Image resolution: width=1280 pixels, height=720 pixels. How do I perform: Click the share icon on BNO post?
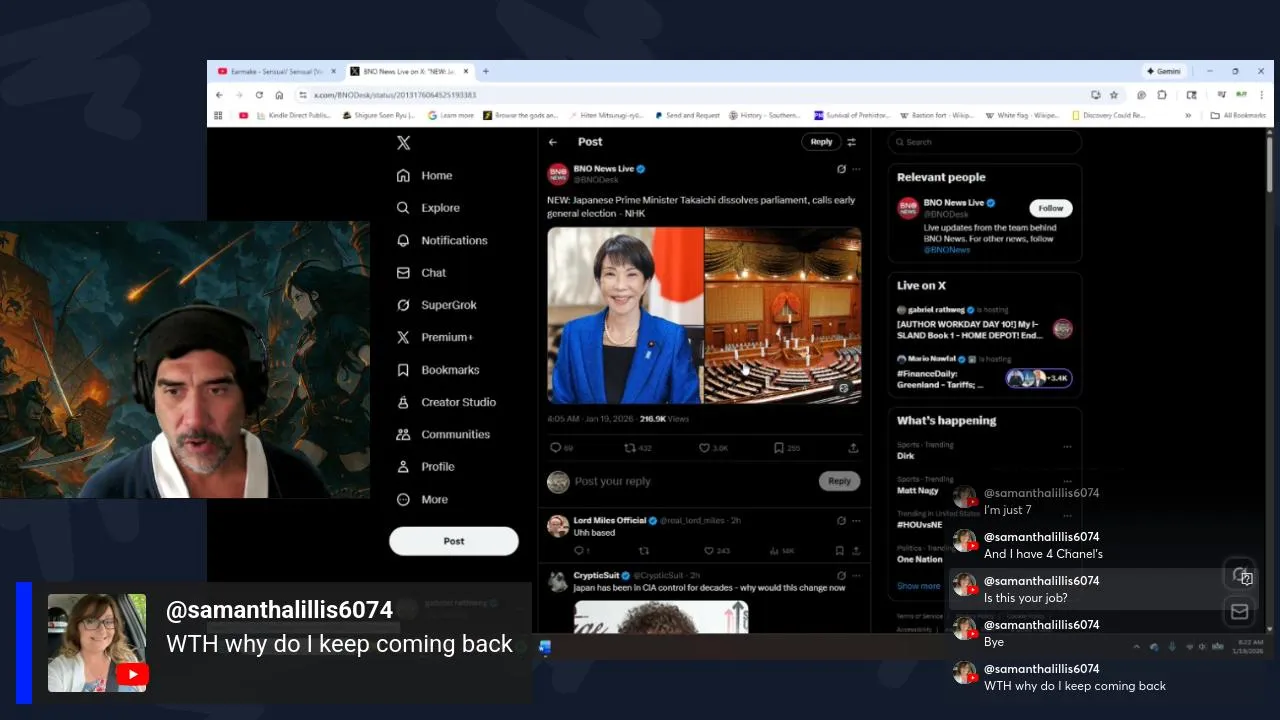(x=853, y=448)
